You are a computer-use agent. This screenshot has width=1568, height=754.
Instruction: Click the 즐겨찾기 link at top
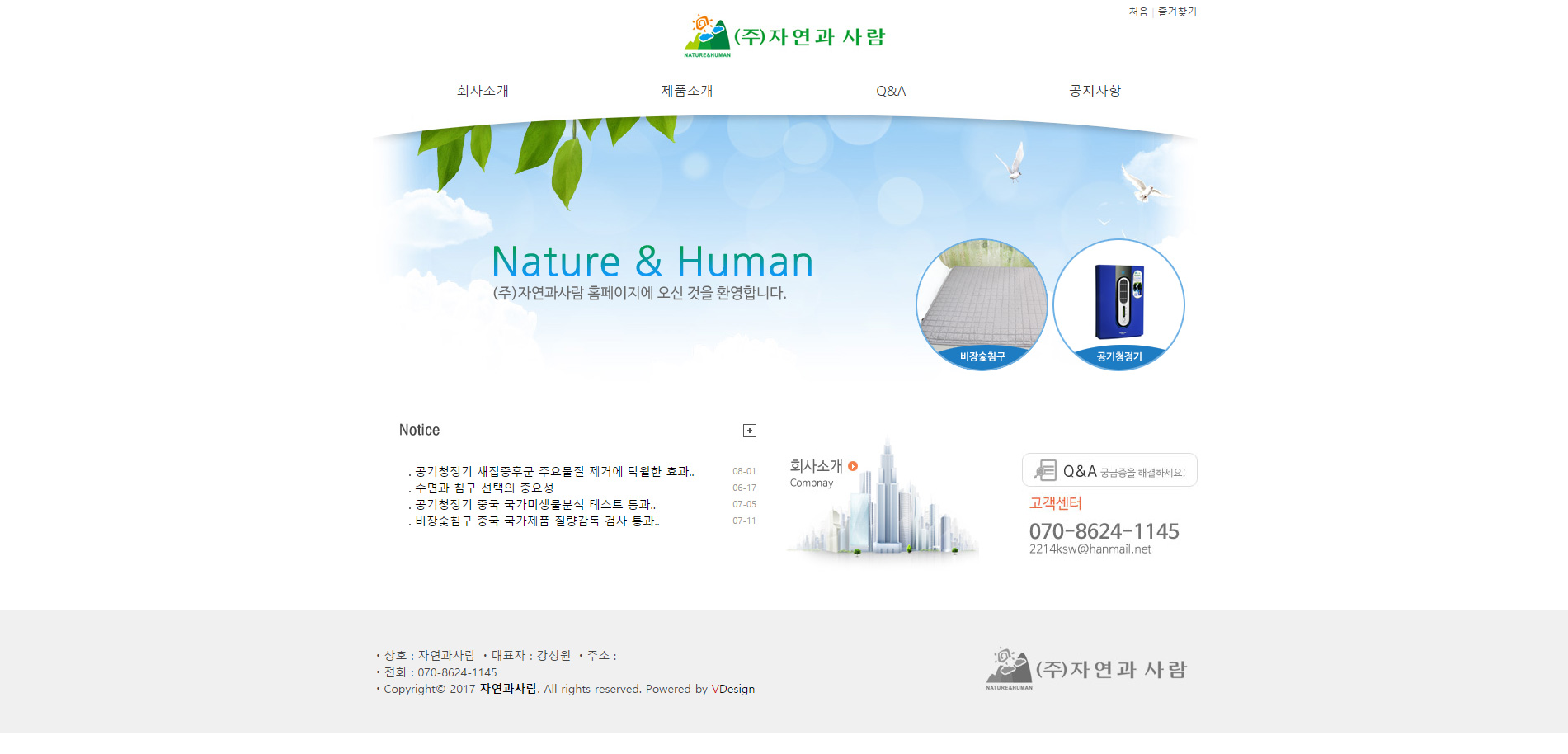click(1177, 12)
